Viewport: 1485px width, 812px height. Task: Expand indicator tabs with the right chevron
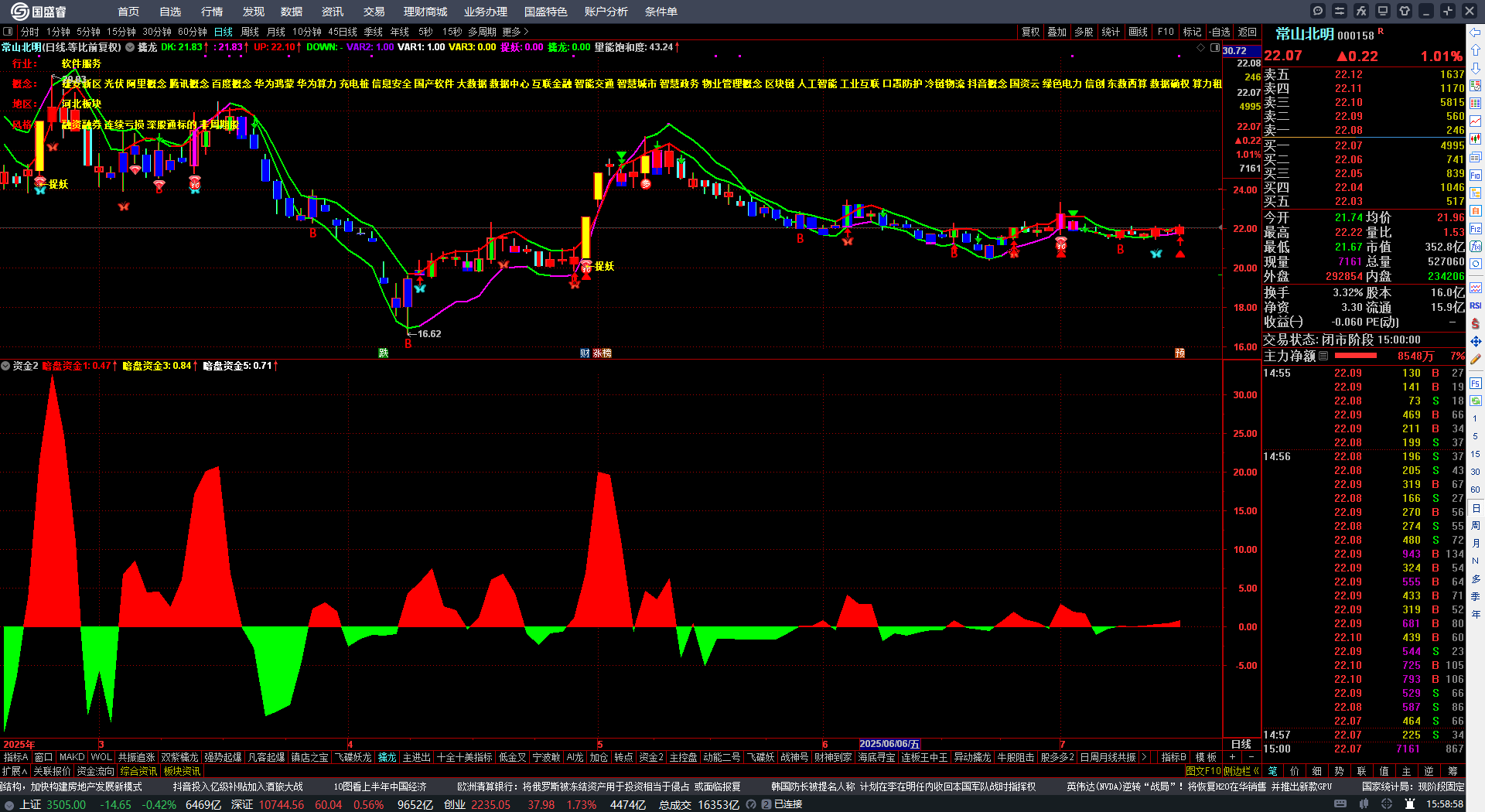(1144, 757)
